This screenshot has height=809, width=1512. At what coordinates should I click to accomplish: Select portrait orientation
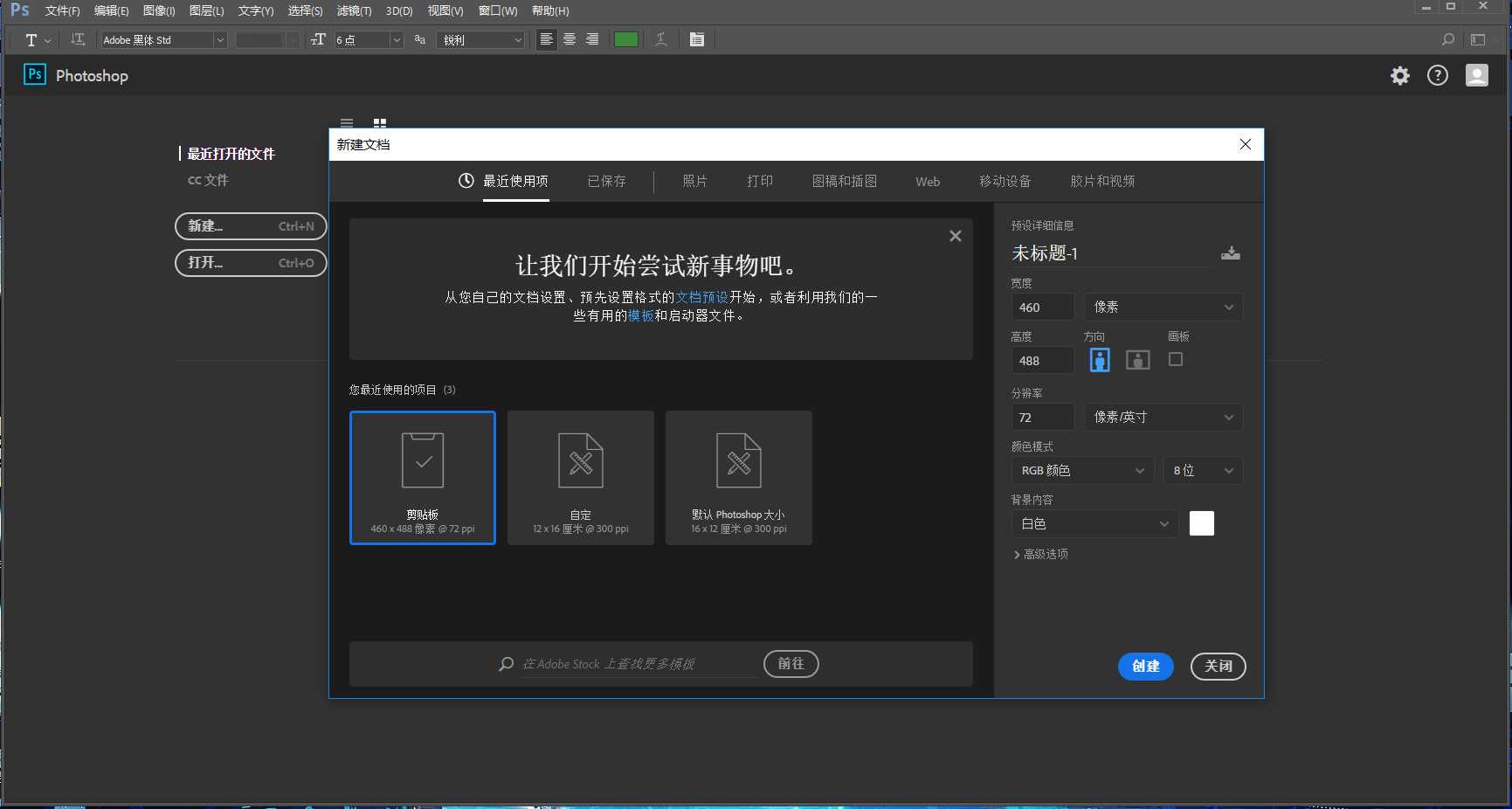click(1100, 360)
